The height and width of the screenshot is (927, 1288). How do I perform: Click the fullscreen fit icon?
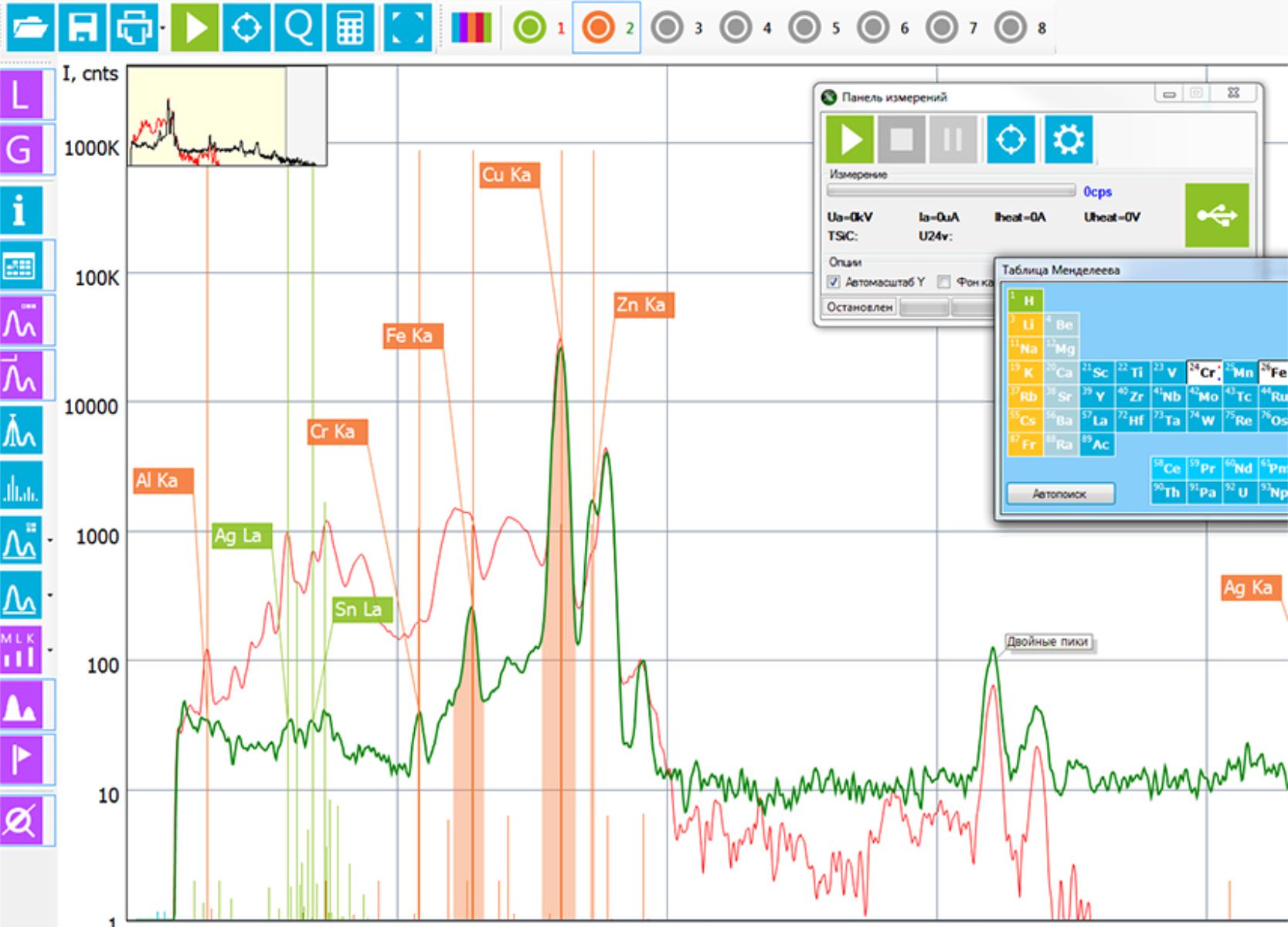coord(407,28)
